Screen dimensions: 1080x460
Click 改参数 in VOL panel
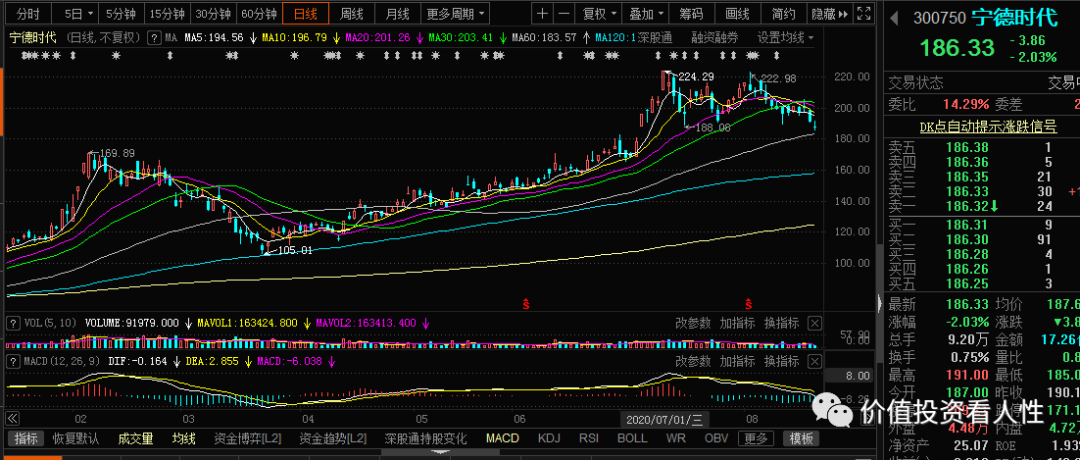coord(693,322)
